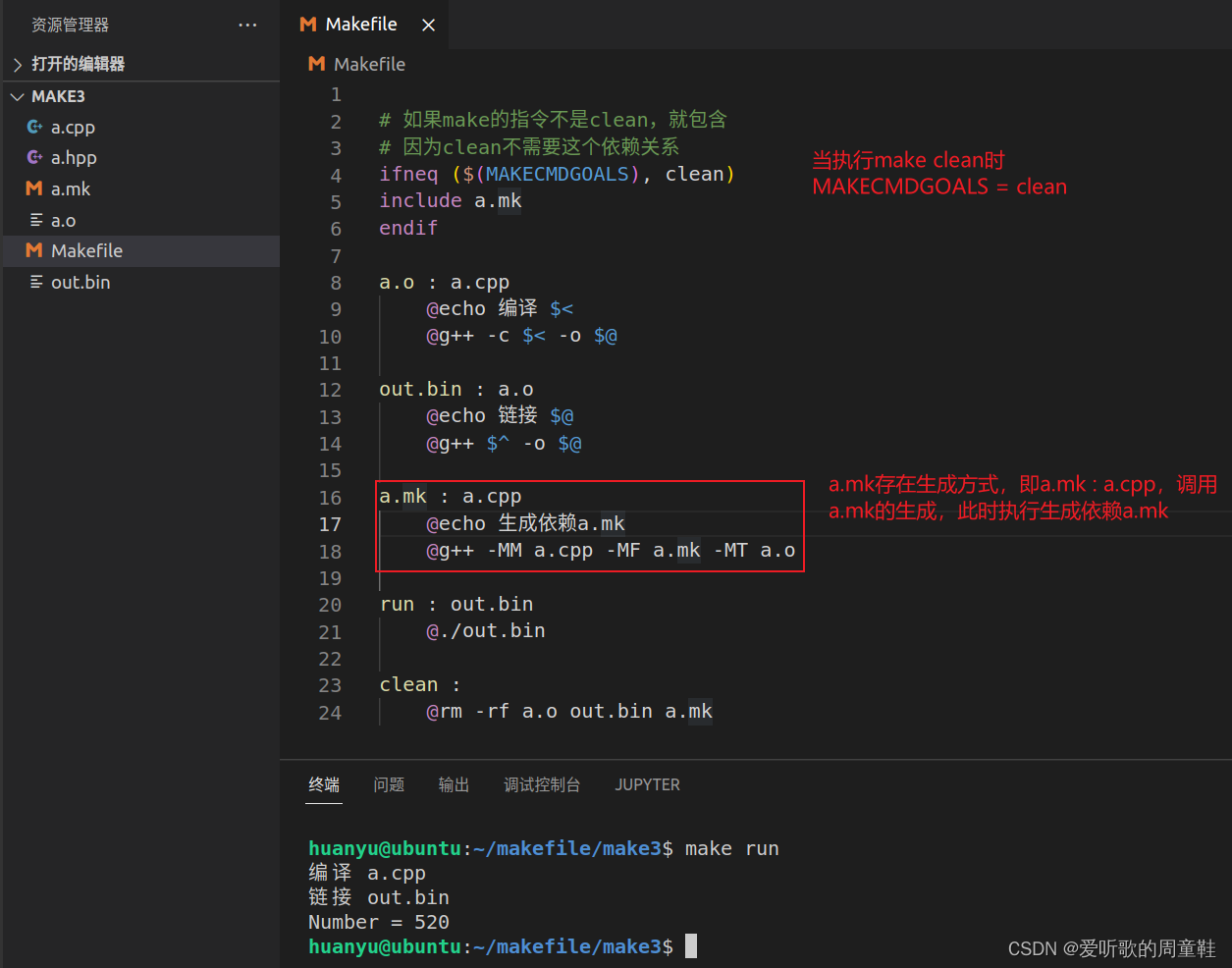Click the 'ifneq ($(MAKECMDGOALS), clean)' line
This screenshot has height=968, width=1232.
(558, 174)
